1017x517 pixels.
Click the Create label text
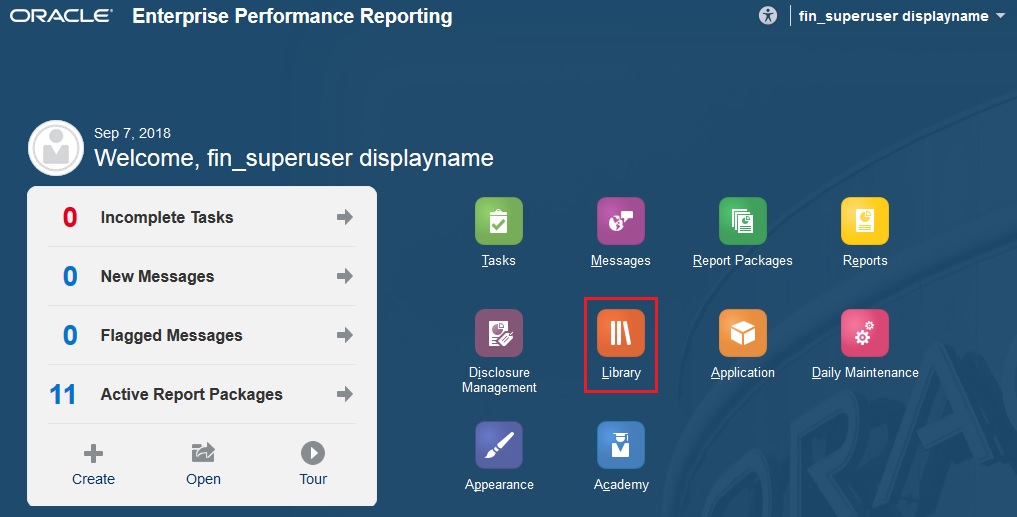[93, 479]
